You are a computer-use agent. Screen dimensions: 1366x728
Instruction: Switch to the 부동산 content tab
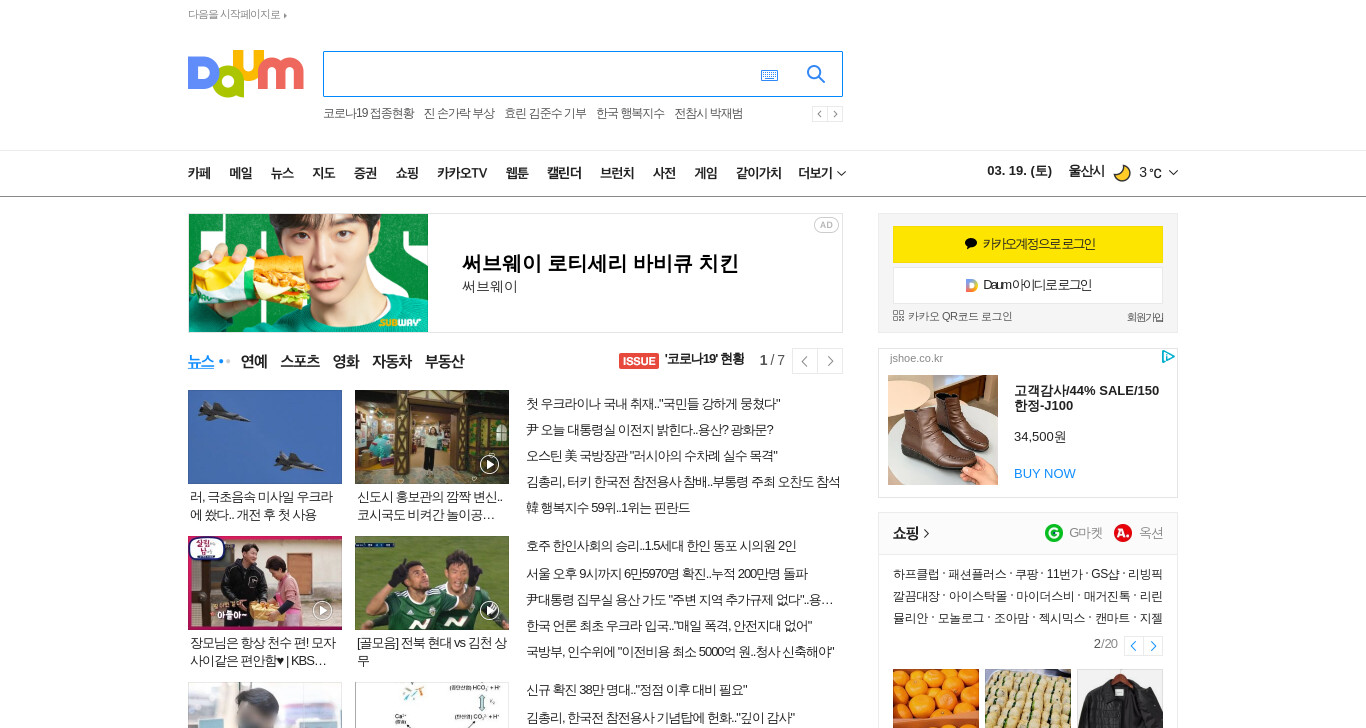tap(444, 361)
